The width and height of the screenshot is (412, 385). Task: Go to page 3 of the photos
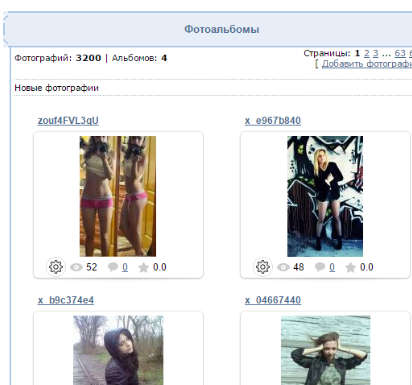(x=376, y=53)
